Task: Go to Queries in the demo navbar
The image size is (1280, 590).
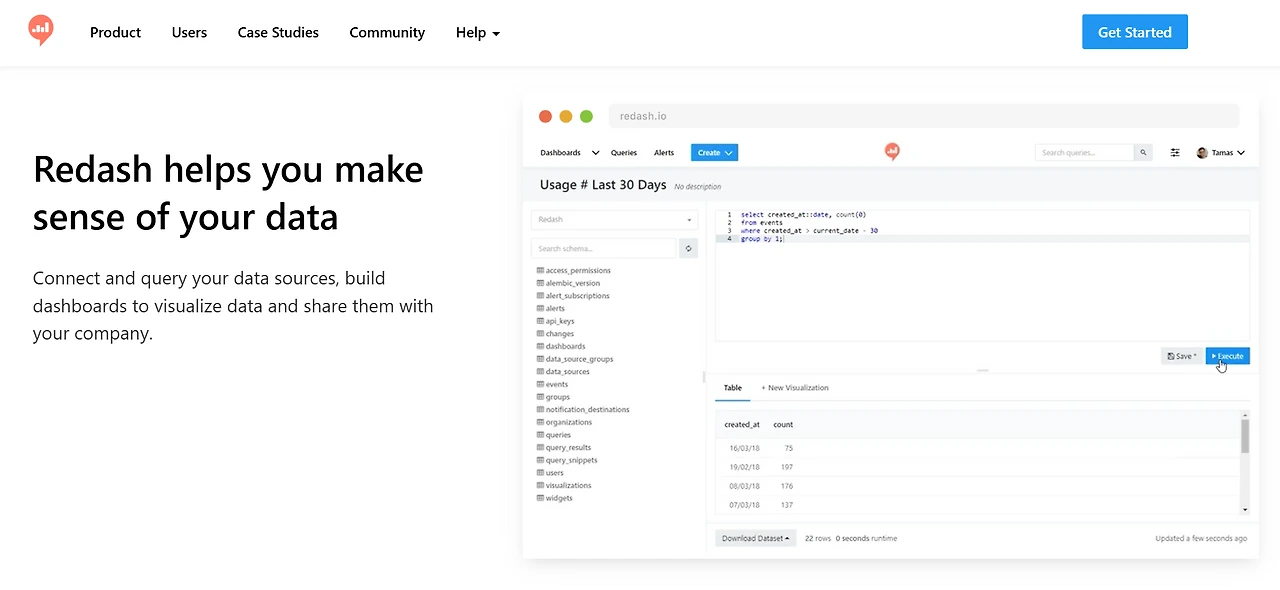Action: tap(624, 153)
